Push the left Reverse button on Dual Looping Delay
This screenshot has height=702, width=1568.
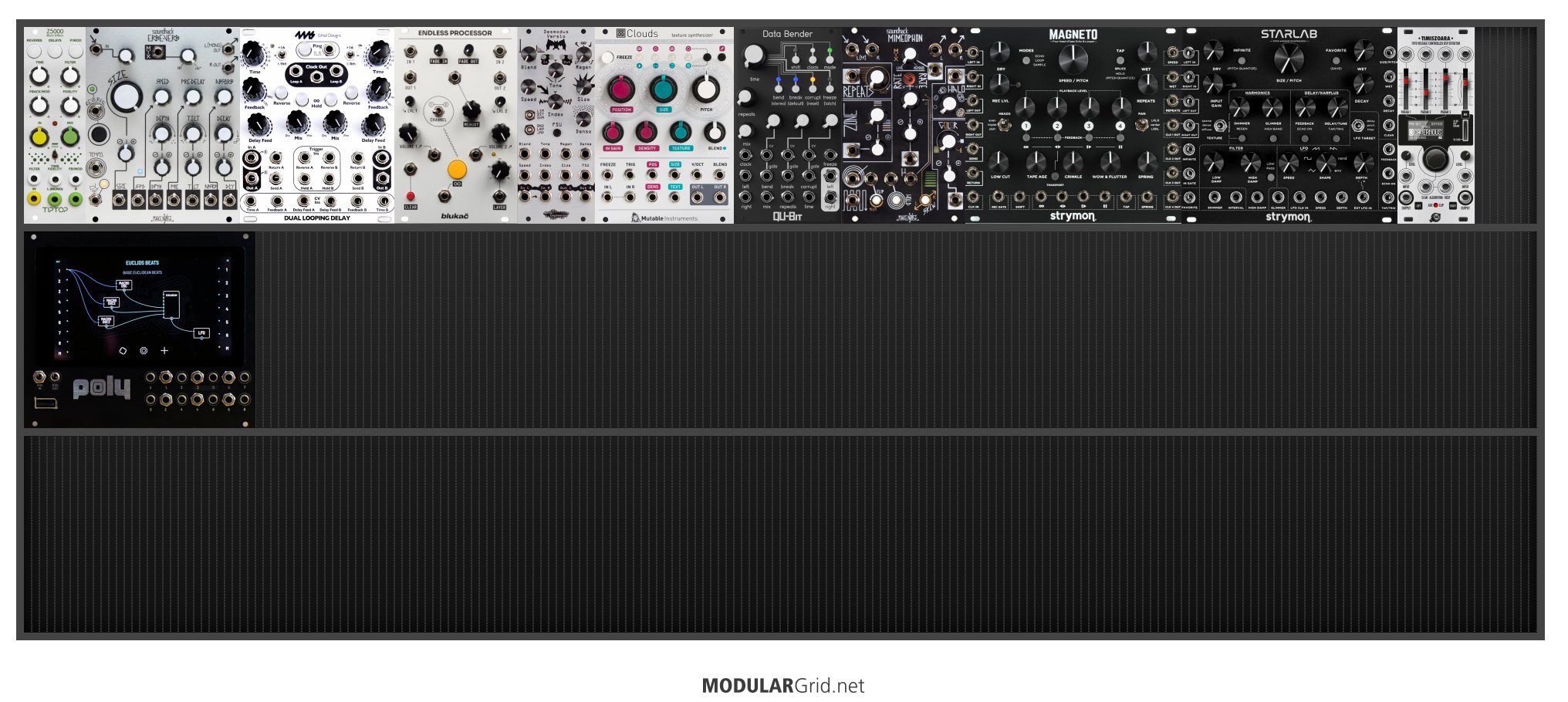281,93
